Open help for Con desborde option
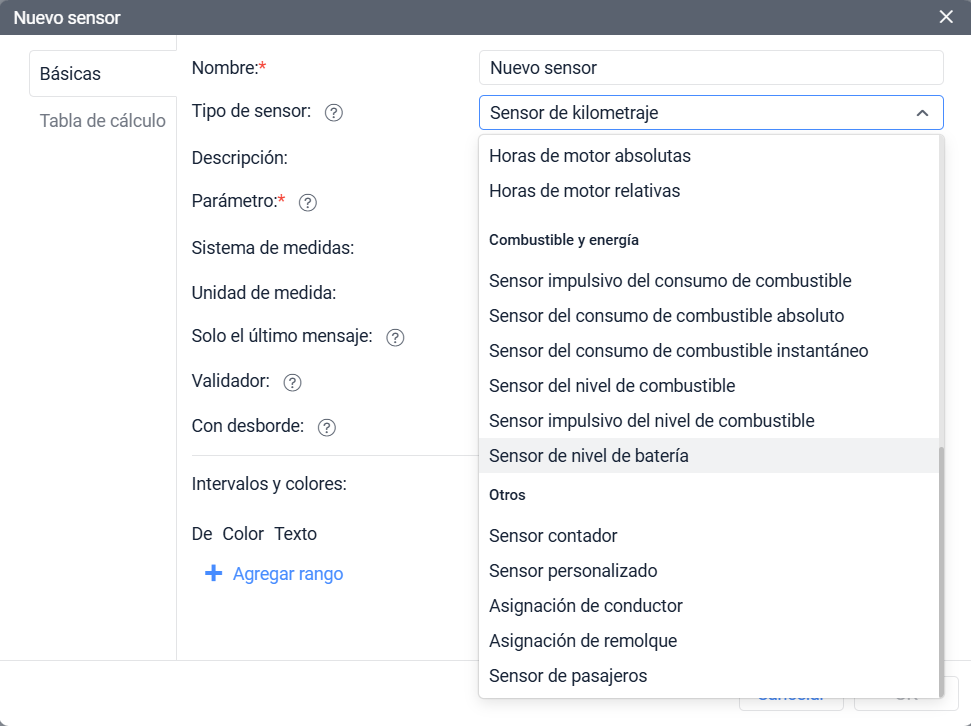The width and height of the screenshot is (971, 726). click(x=326, y=427)
